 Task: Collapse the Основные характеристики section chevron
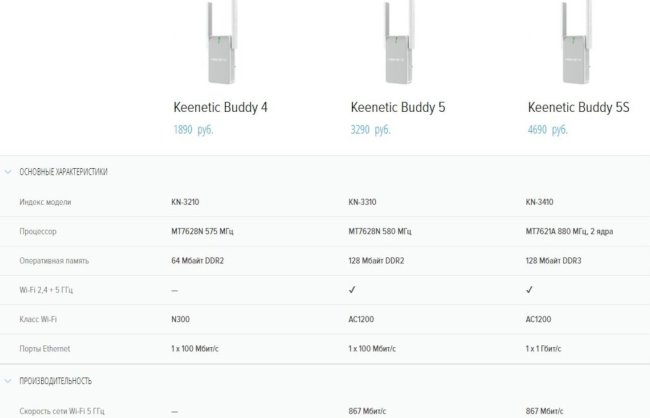click(8, 172)
